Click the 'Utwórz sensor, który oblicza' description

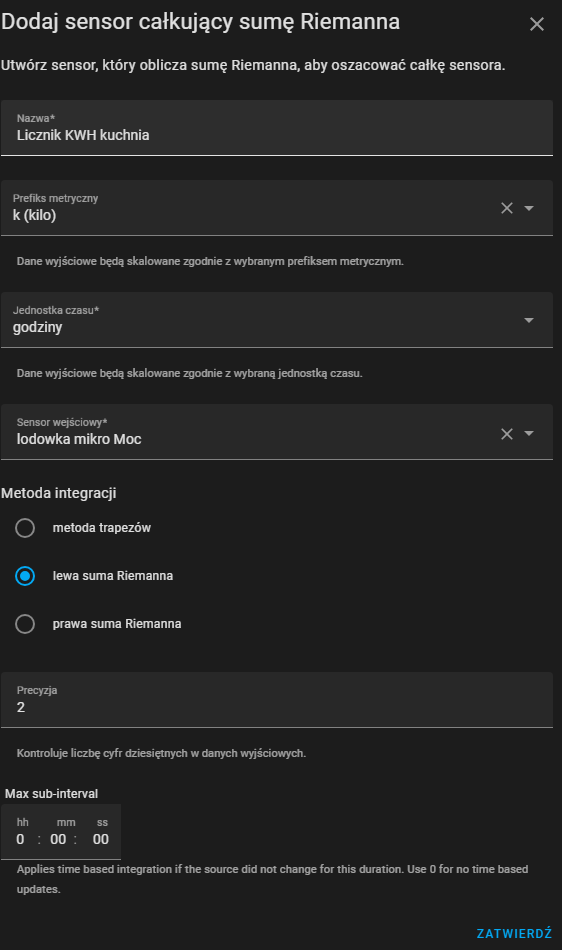click(x=253, y=65)
